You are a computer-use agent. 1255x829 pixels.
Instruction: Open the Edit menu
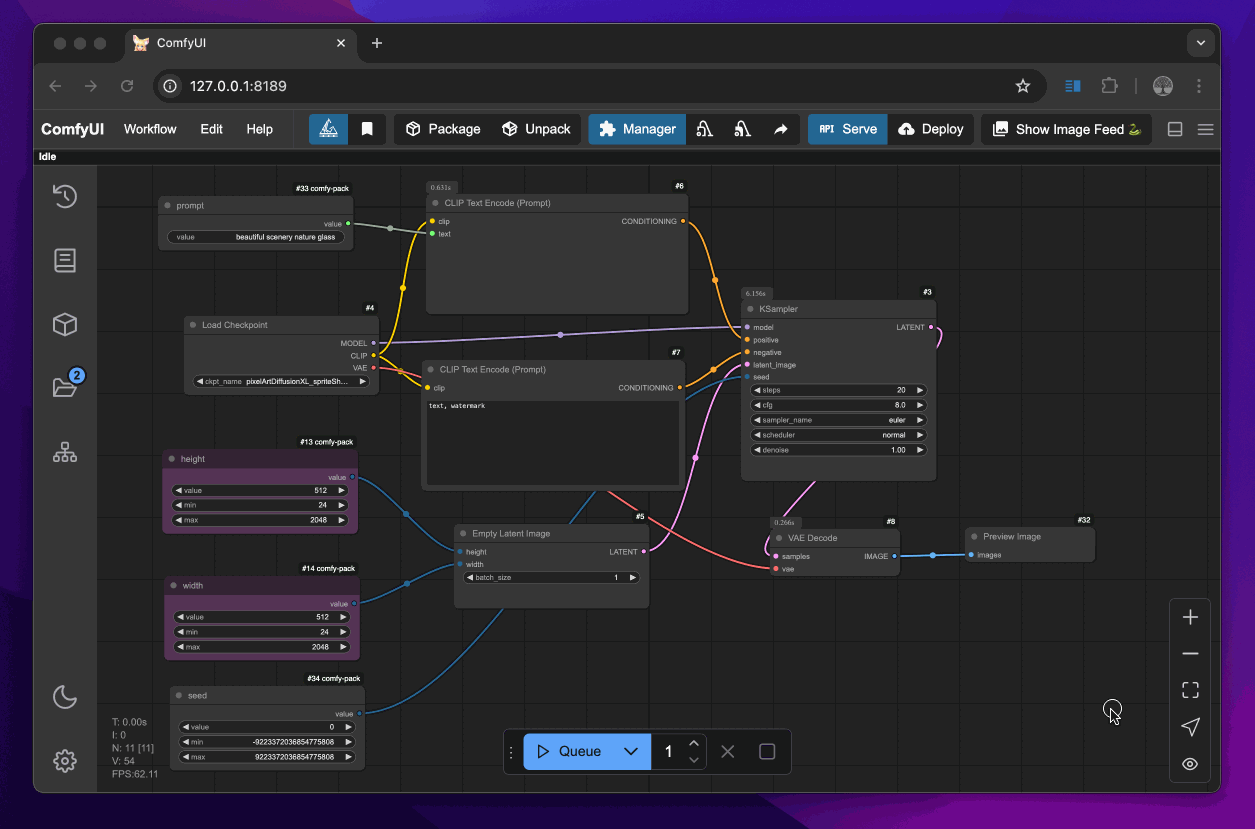click(211, 129)
